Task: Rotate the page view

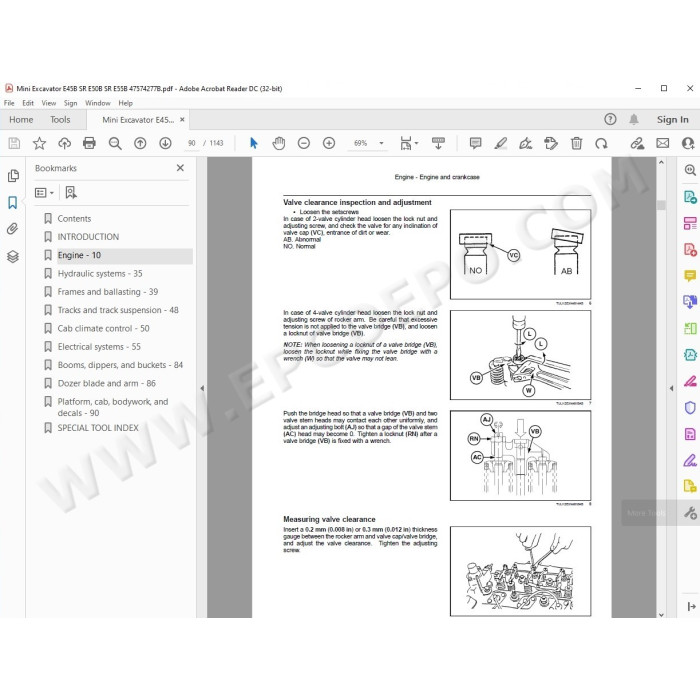Action: pyautogui.click(x=601, y=143)
